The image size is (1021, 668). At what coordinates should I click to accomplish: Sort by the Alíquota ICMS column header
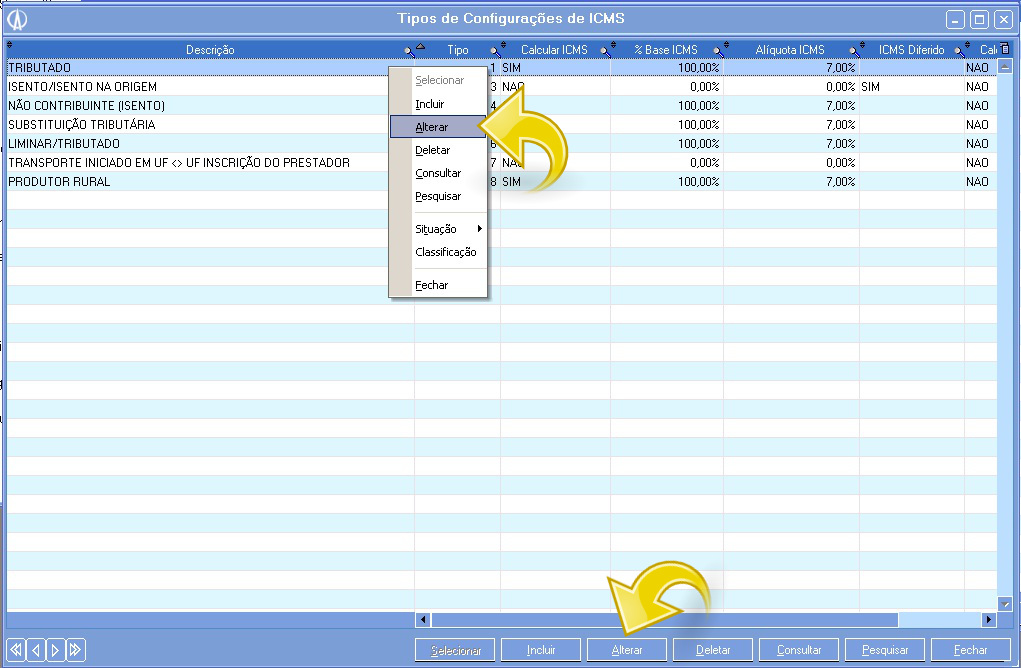[789, 50]
